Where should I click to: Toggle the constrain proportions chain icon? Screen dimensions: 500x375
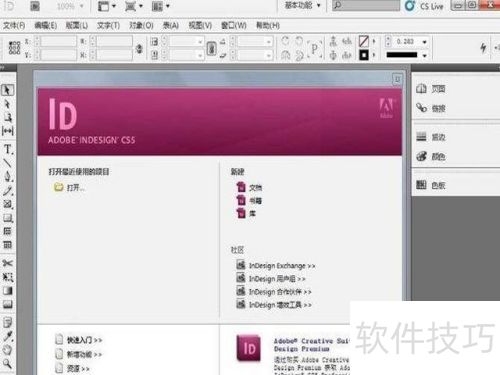pos(139,49)
